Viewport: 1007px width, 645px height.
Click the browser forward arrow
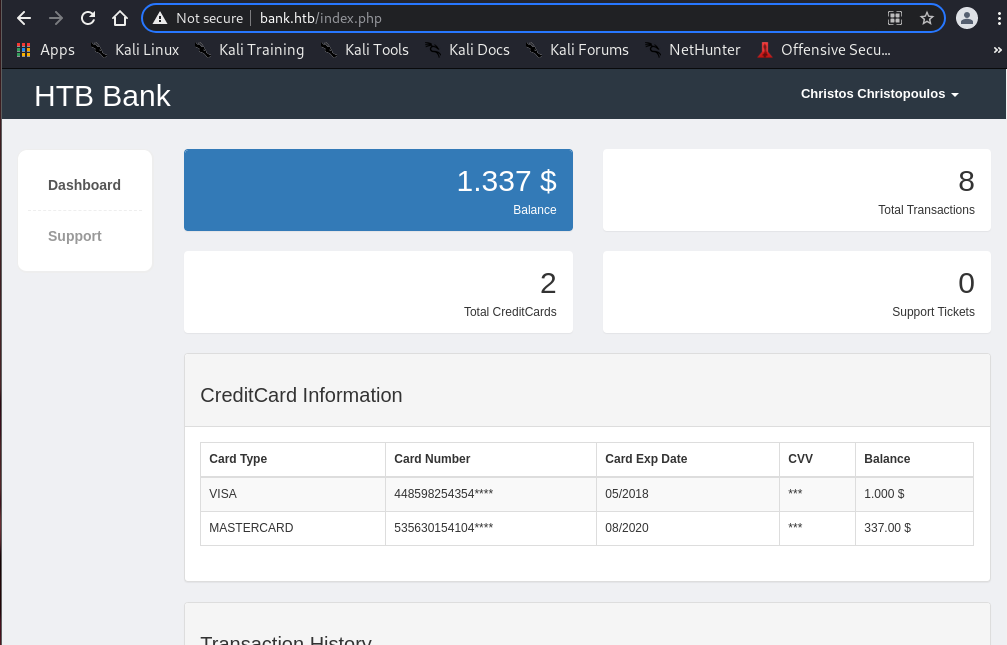click(x=56, y=18)
